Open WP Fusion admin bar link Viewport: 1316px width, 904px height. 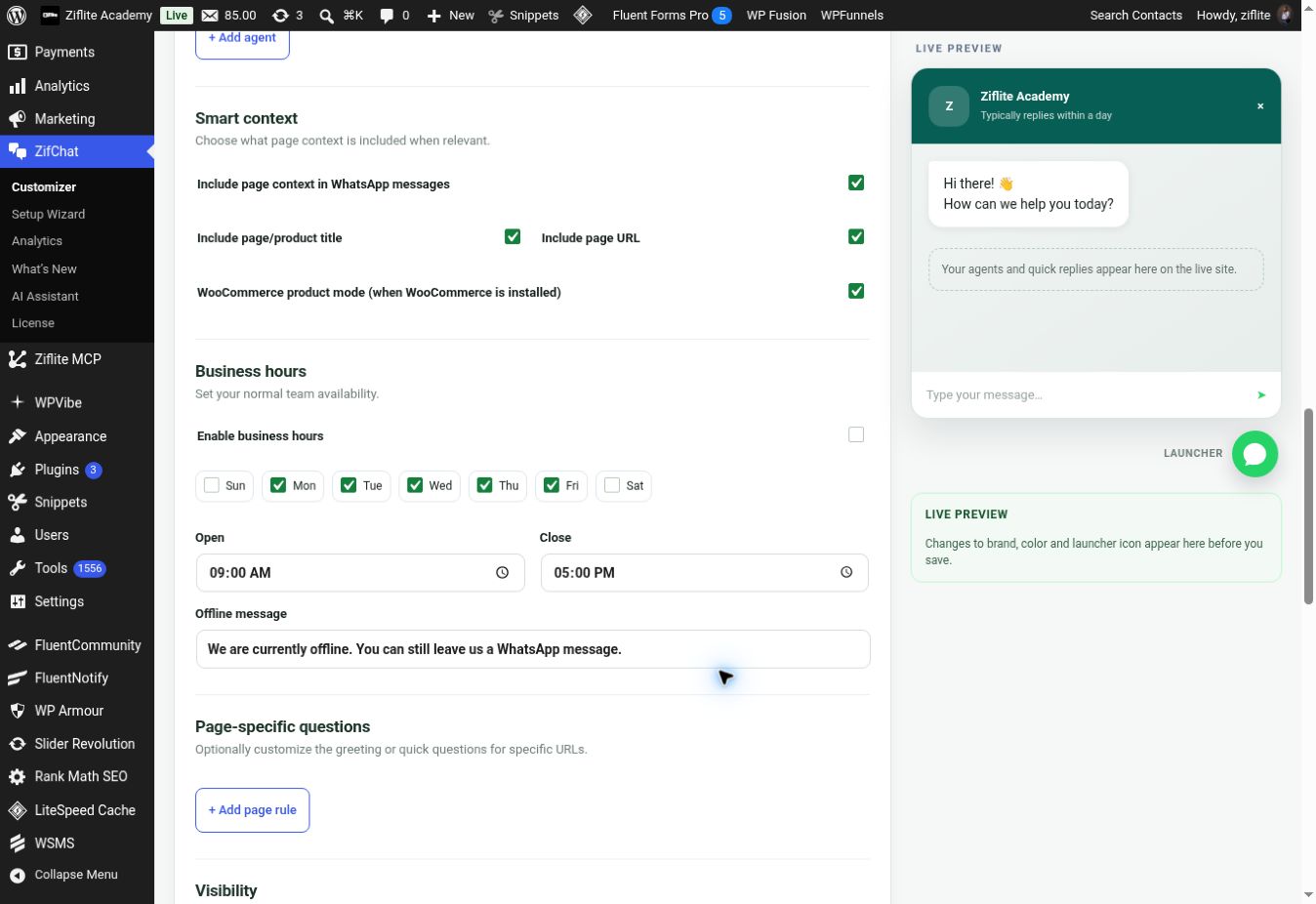point(776,15)
